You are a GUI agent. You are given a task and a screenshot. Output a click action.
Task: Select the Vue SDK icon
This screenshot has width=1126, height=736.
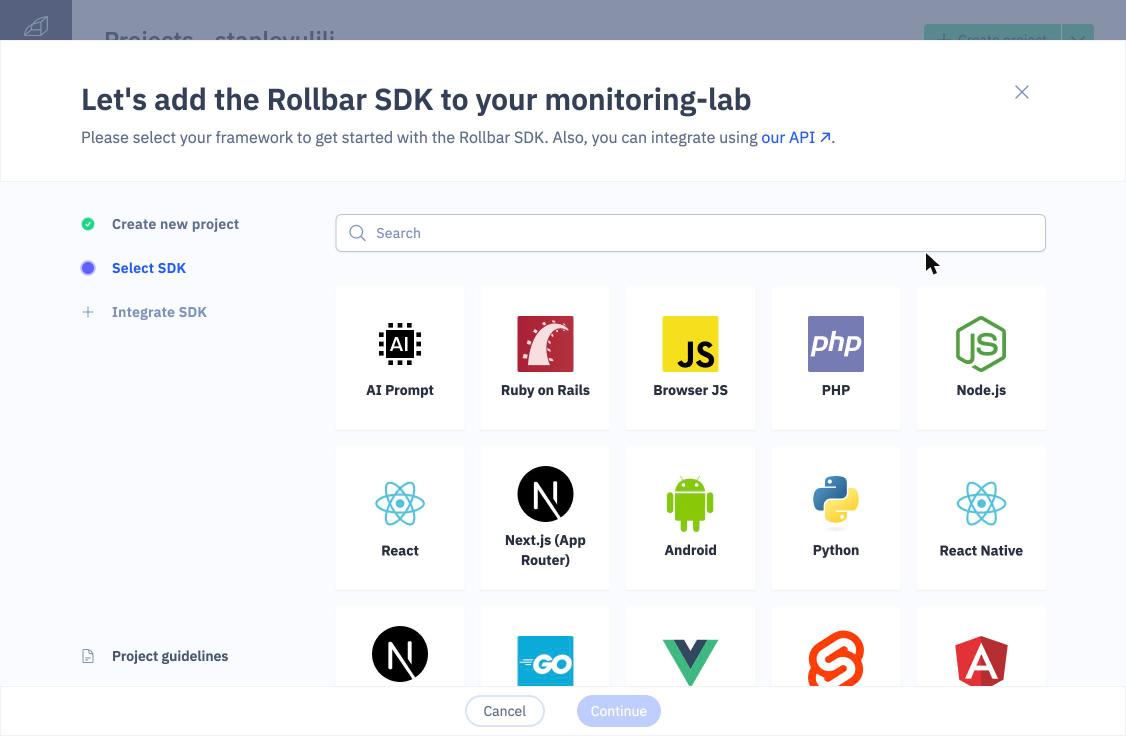tap(690, 662)
